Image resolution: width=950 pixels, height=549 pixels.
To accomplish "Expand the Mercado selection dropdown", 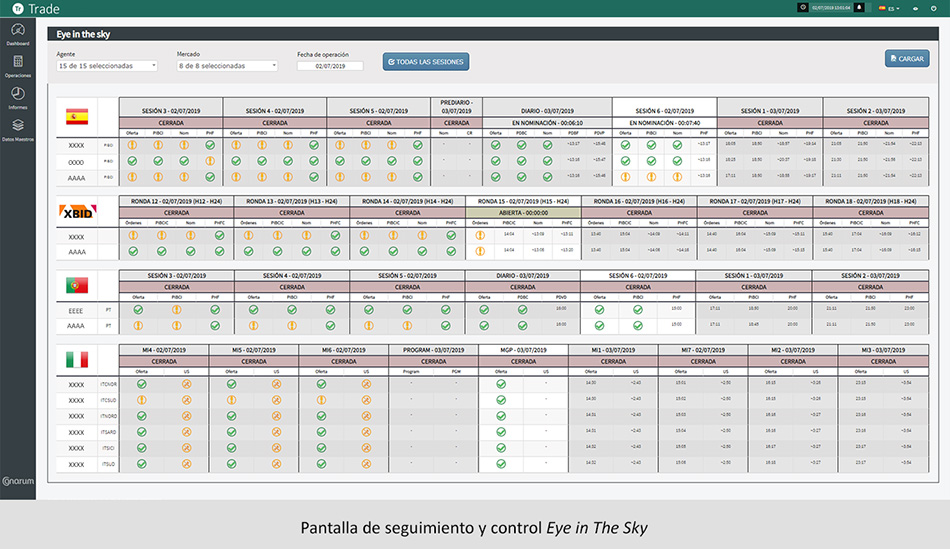I will (227, 66).
